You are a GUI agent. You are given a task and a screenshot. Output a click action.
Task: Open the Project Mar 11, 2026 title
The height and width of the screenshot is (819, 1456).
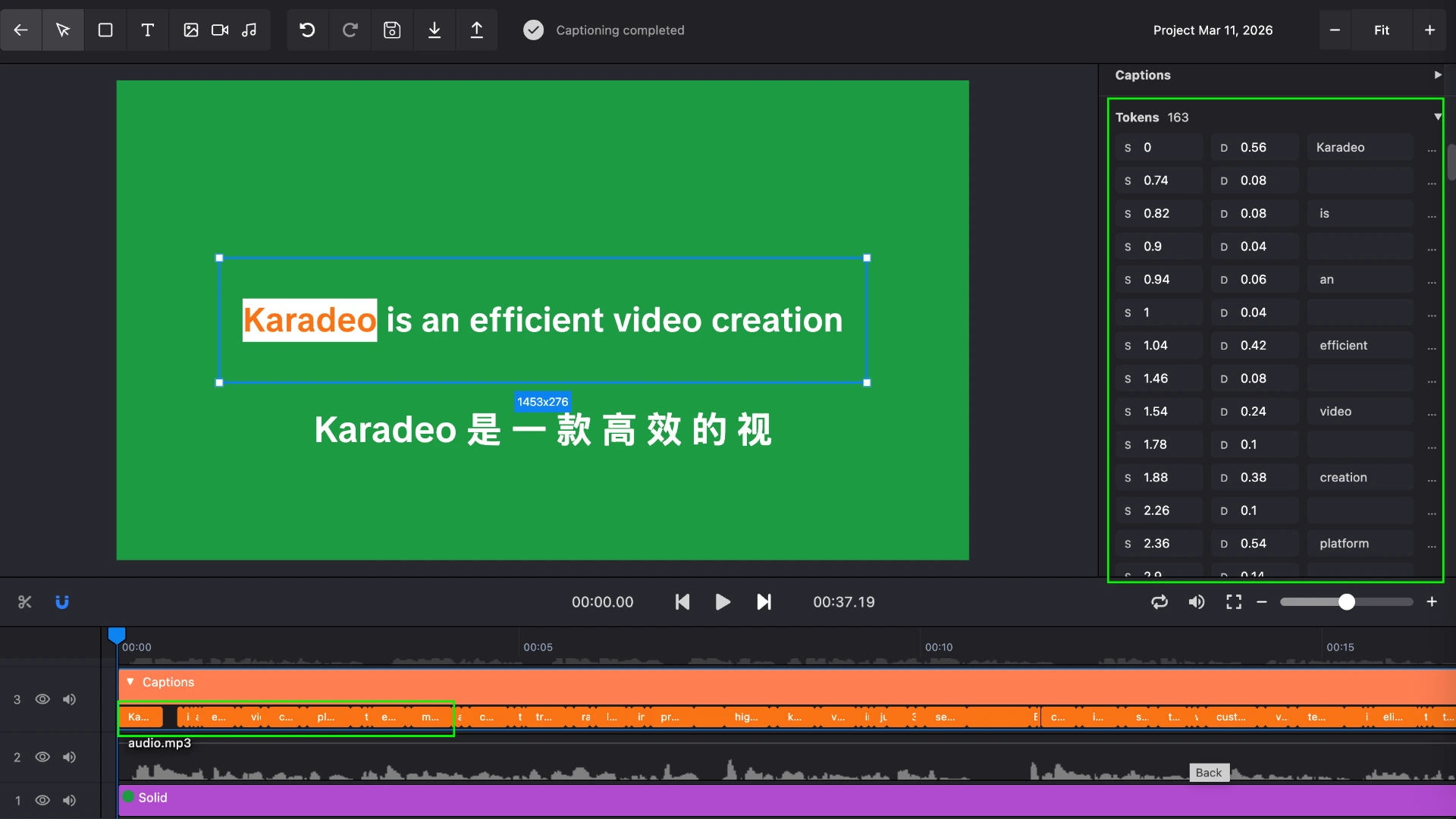click(1213, 30)
